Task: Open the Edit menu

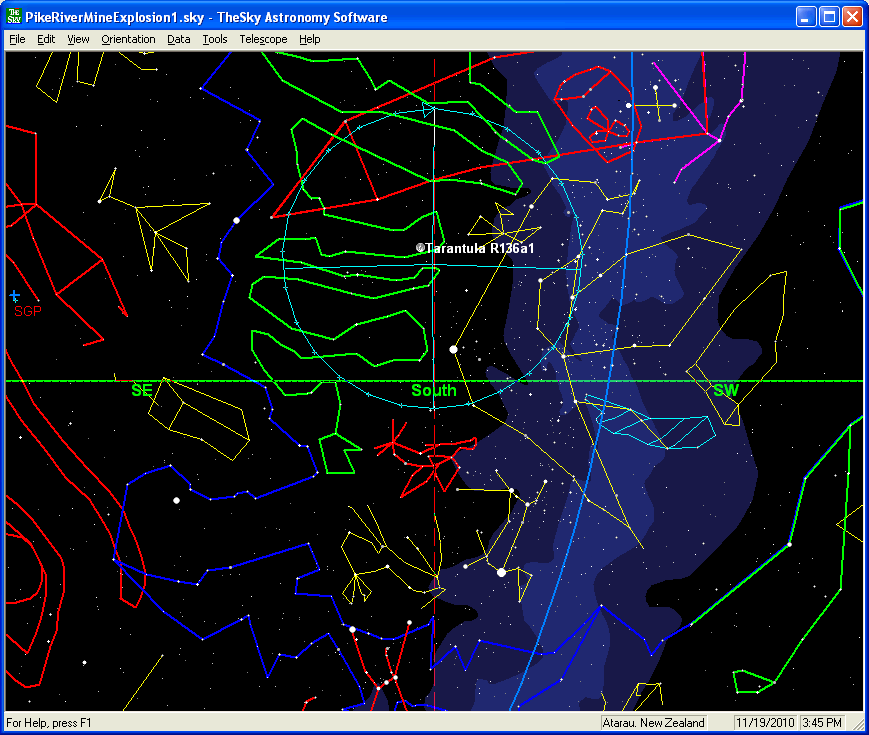Action: tap(46, 39)
